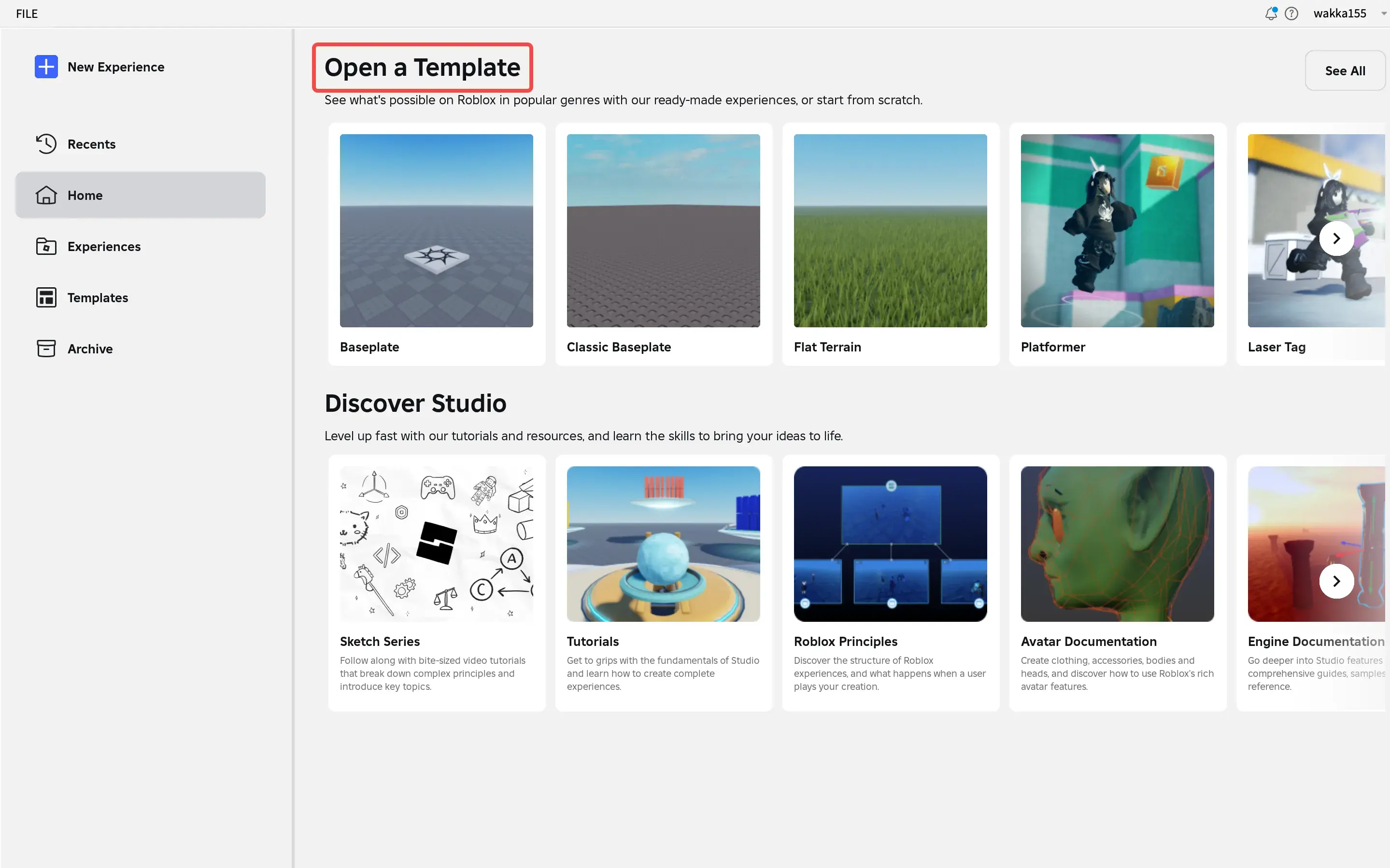The image size is (1390, 868).
Task: Click the notifications bell icon
Action: pyautogui.click(x=1270, y=13)
